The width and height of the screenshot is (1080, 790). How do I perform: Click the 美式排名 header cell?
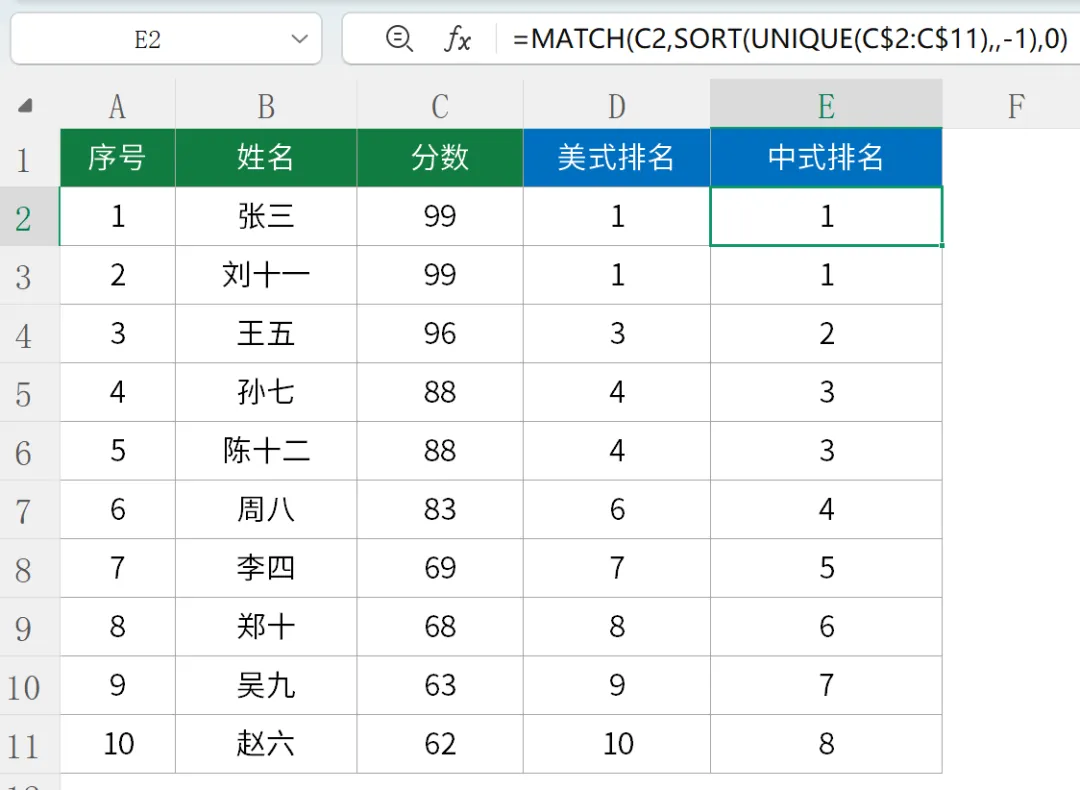[x=616, y=158]
